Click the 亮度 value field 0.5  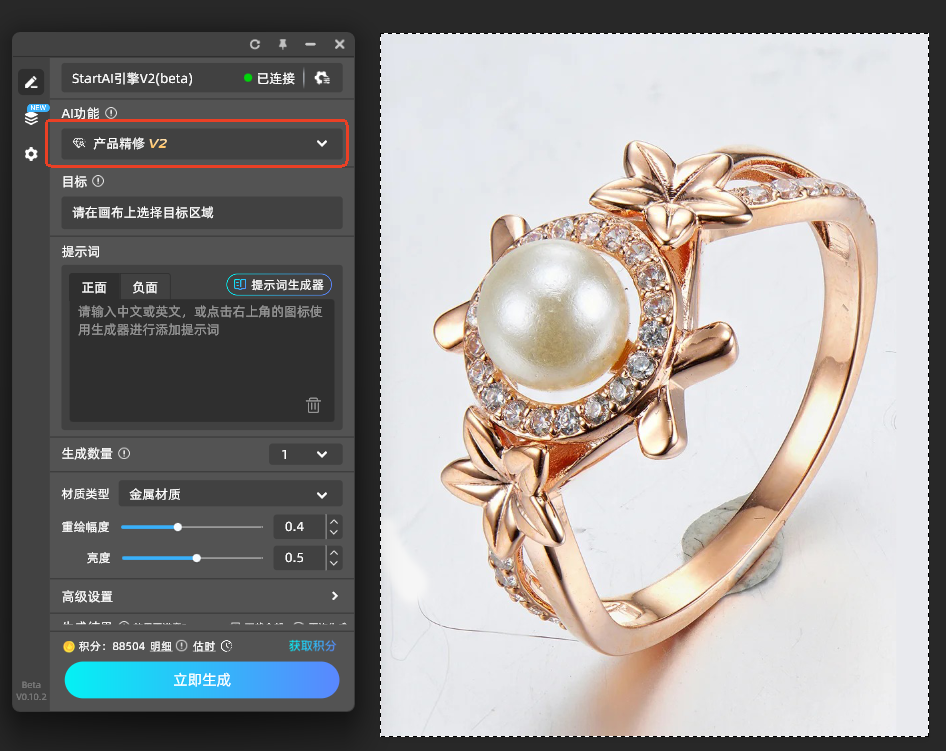coord(299,557)
